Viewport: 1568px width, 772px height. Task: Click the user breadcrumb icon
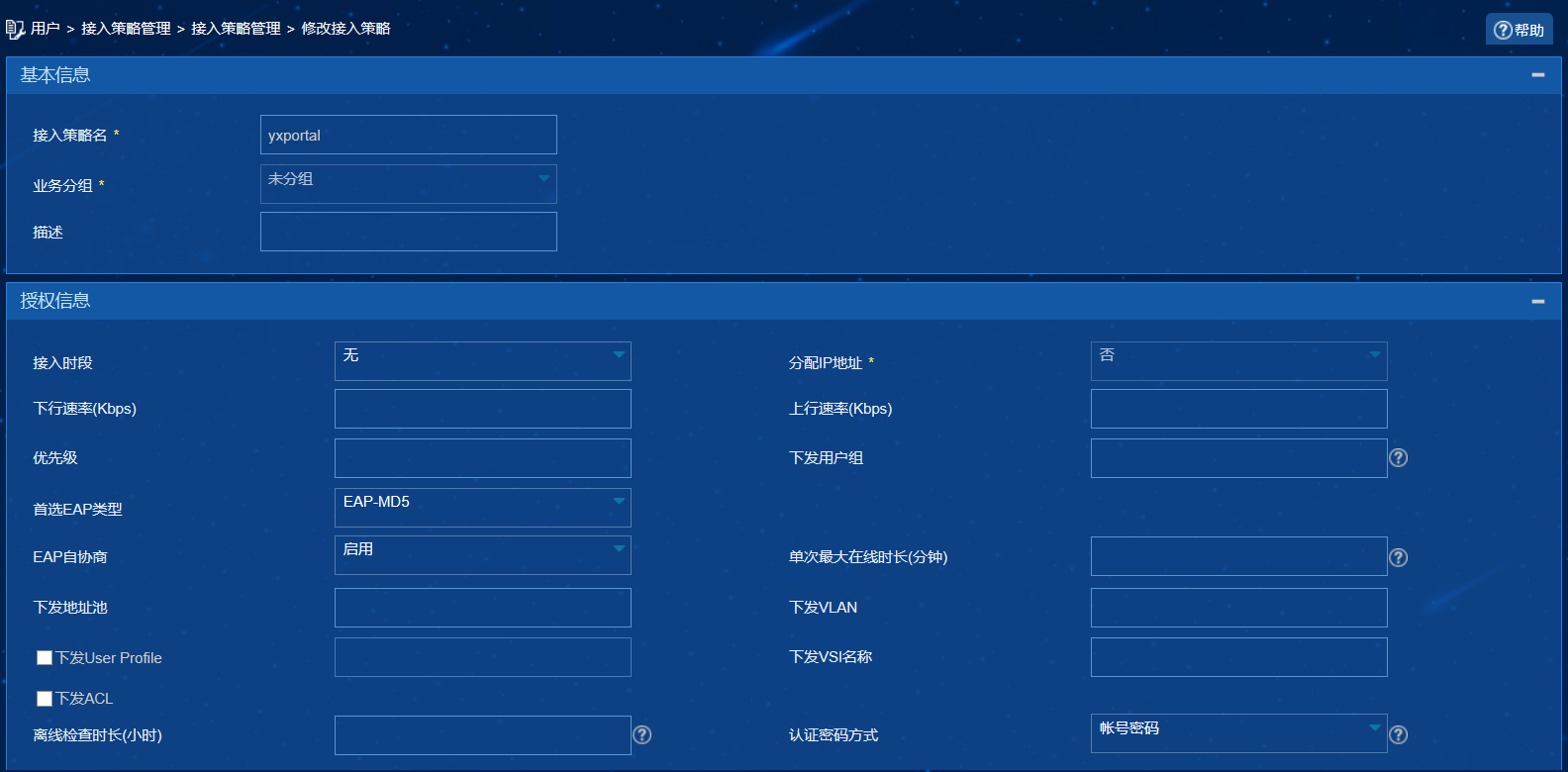click(x=15, y=29)
